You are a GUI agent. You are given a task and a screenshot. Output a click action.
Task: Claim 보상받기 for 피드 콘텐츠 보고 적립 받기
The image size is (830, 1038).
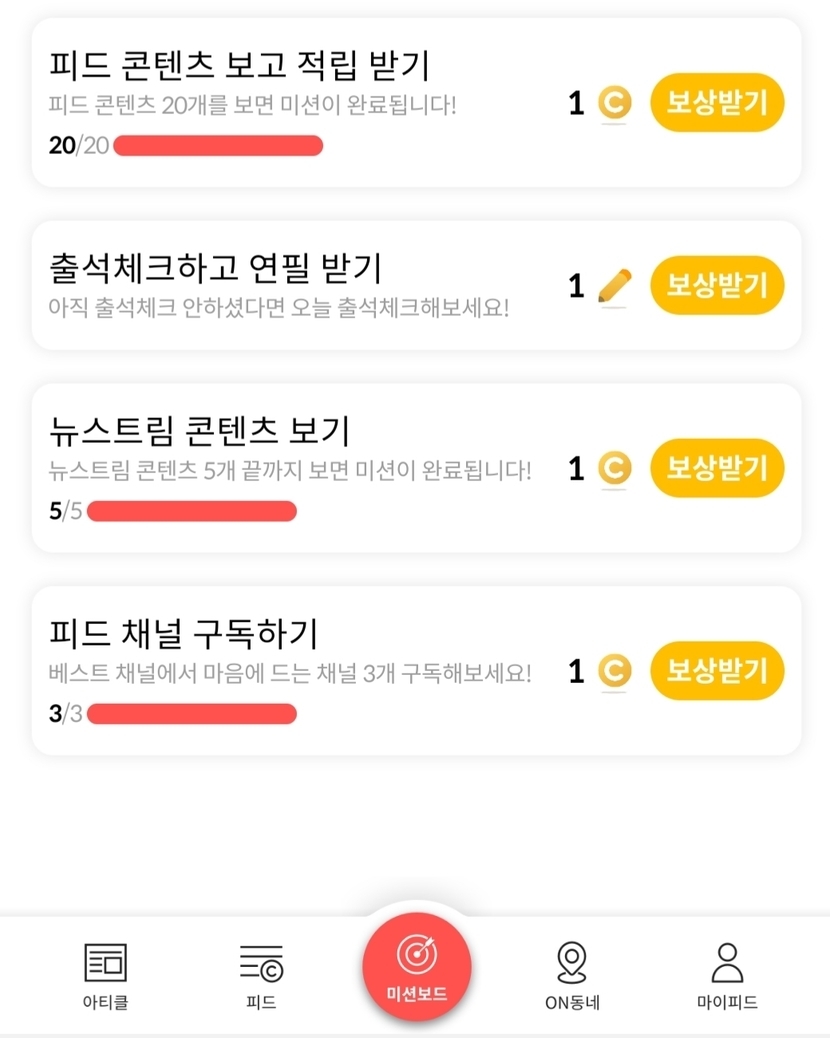point(717,103)
